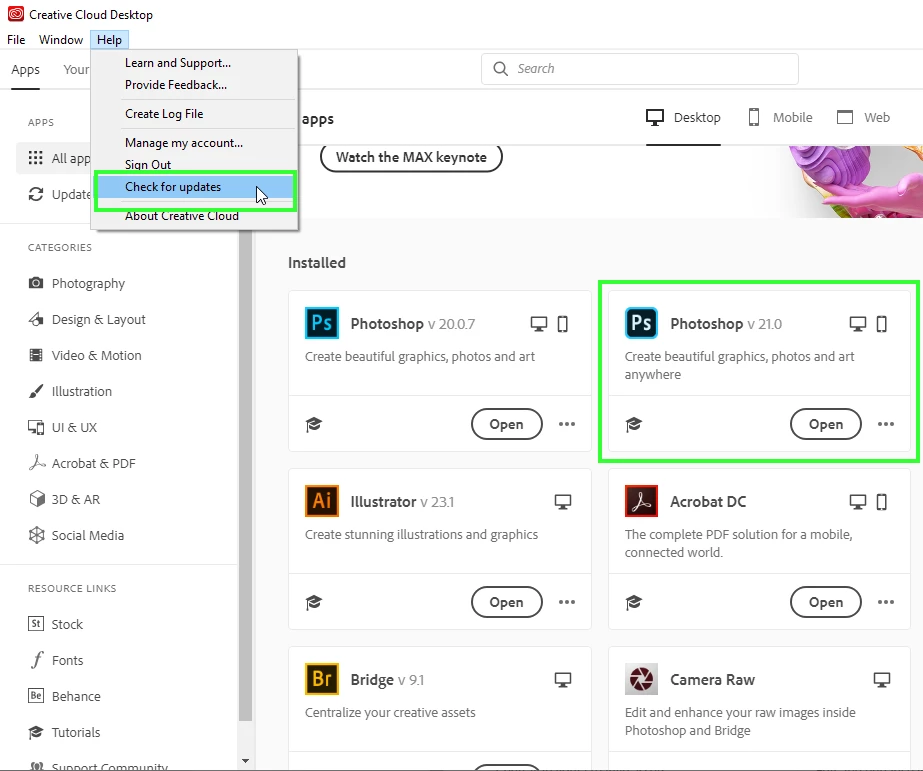The image size is (923, 771).
Task: Open Acrobat DC with its Open button
Action: pyautogui.click(x=825, y=602)
